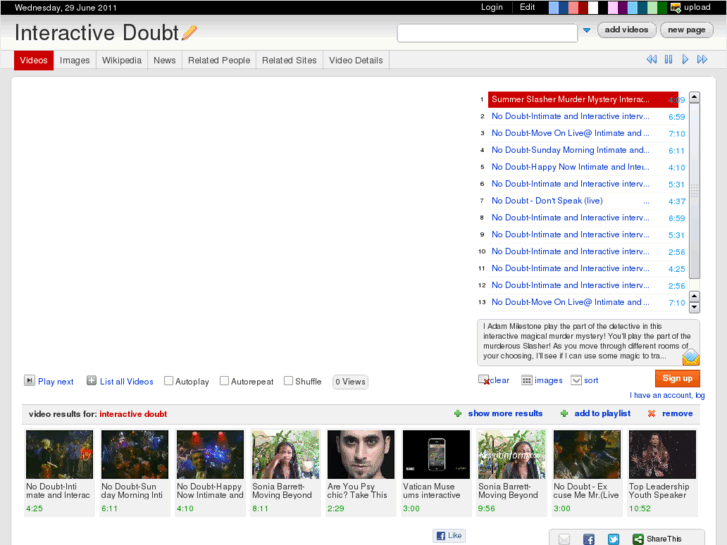Open the Related People tab

(x=219, y=60)
